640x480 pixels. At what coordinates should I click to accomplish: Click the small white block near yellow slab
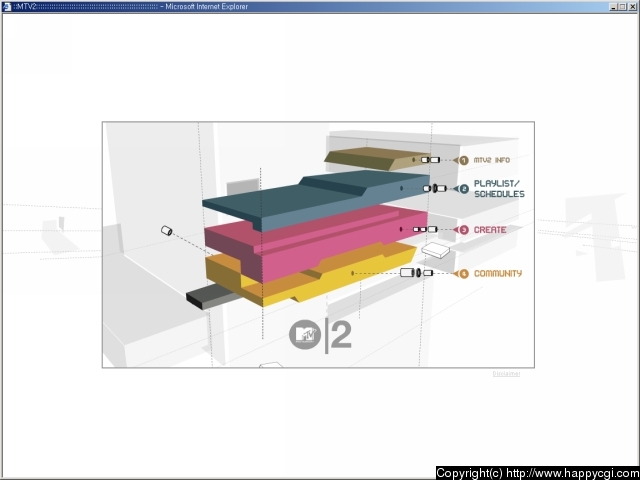tap(436, 250)
